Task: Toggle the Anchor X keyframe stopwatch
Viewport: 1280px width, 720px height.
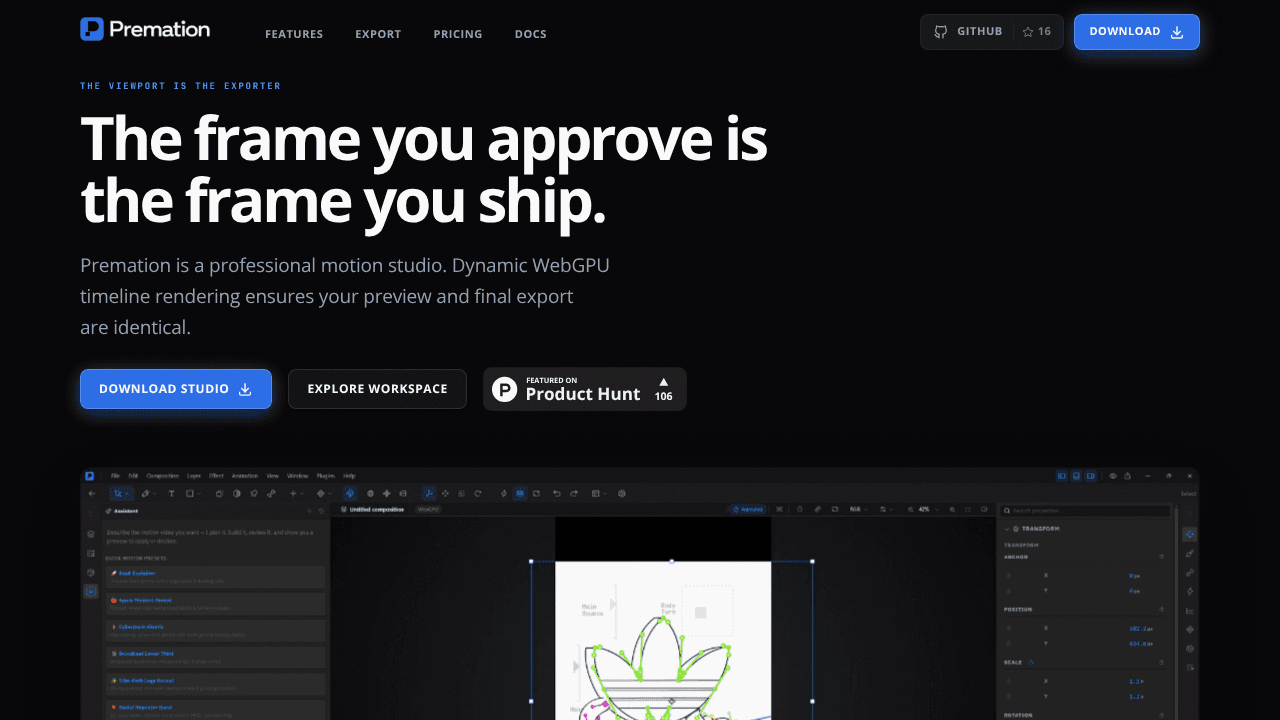Action: (1008, 575)
